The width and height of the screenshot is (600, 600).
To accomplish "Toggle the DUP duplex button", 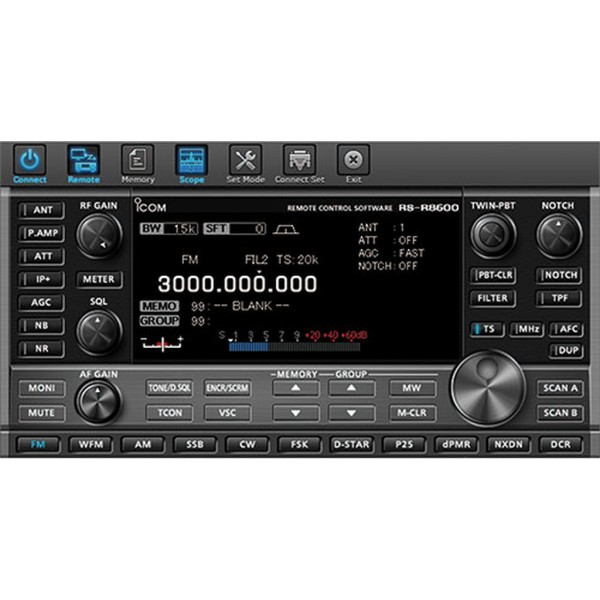I will click(566, 351).
